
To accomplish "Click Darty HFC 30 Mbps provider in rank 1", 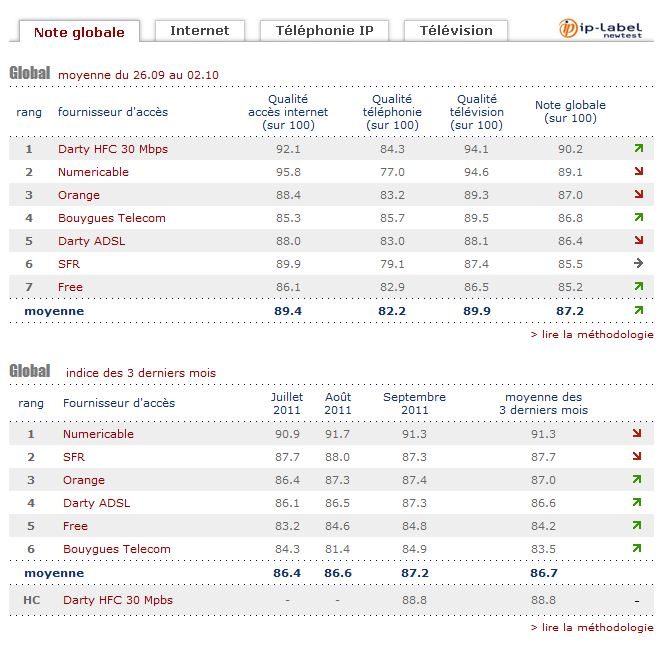I will pyautogui.click(x=113, y=149).
